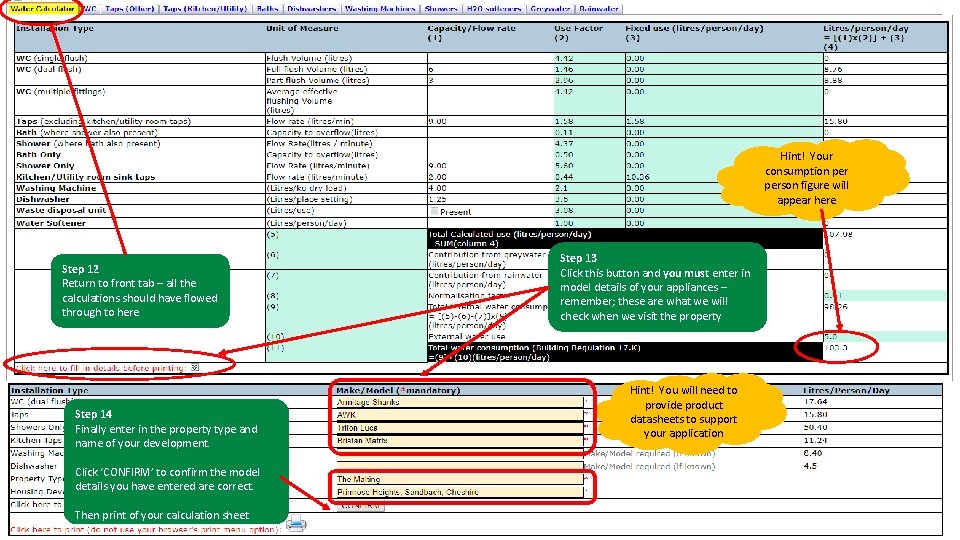
Task: Click the total water consumption result value
Action: click(836, 348)
